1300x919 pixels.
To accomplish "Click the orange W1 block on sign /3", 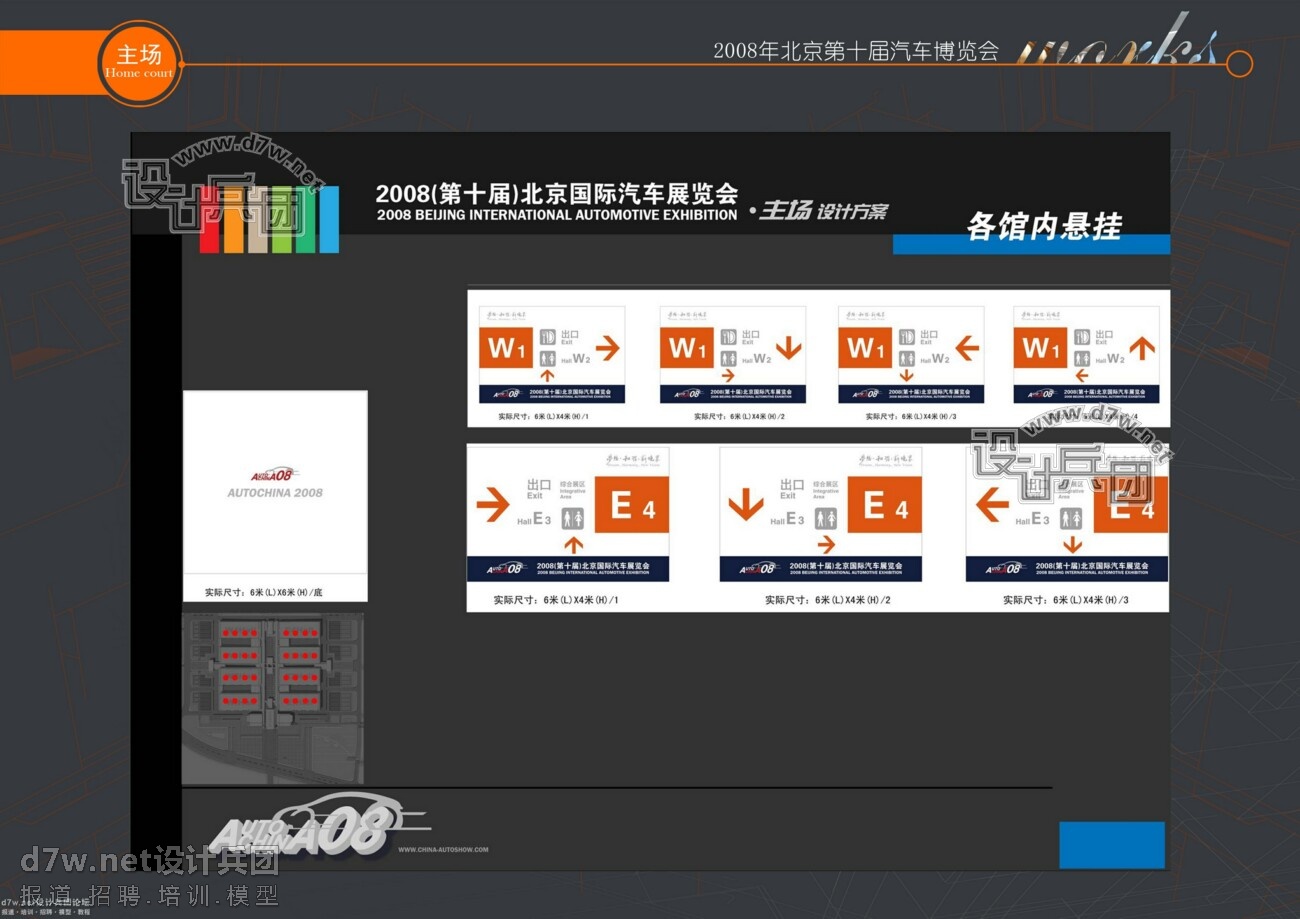I will pyautogui.click(x=865, y=348).
